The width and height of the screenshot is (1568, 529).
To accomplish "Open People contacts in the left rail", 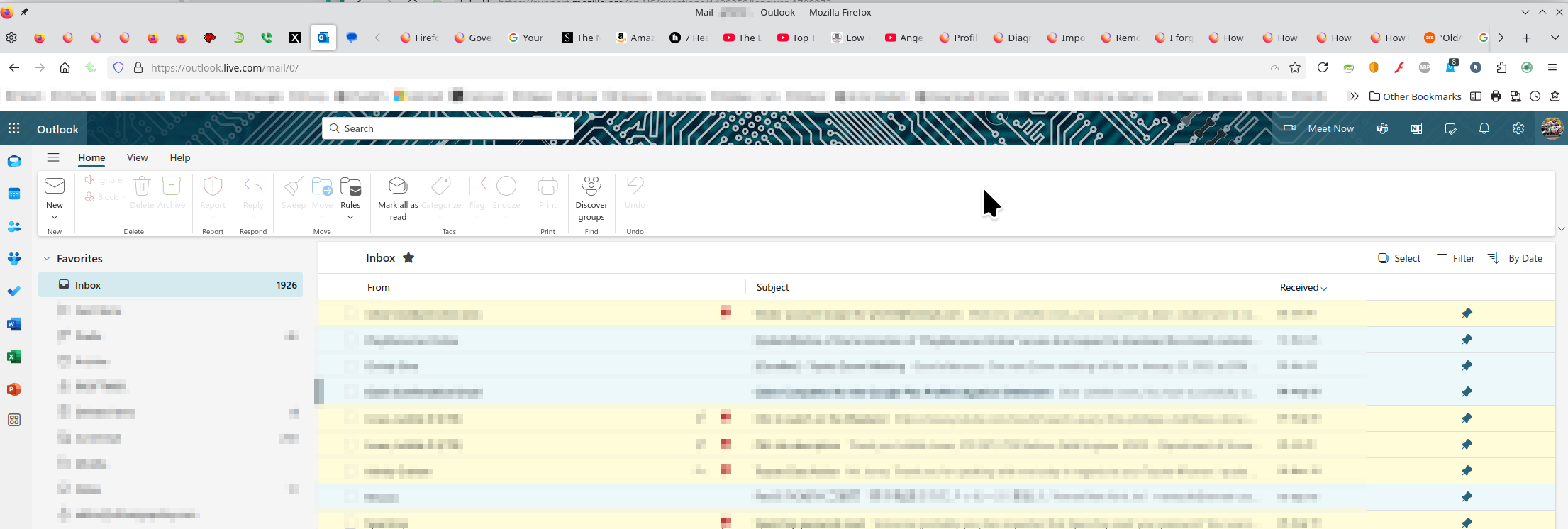I will click(14, 227).
